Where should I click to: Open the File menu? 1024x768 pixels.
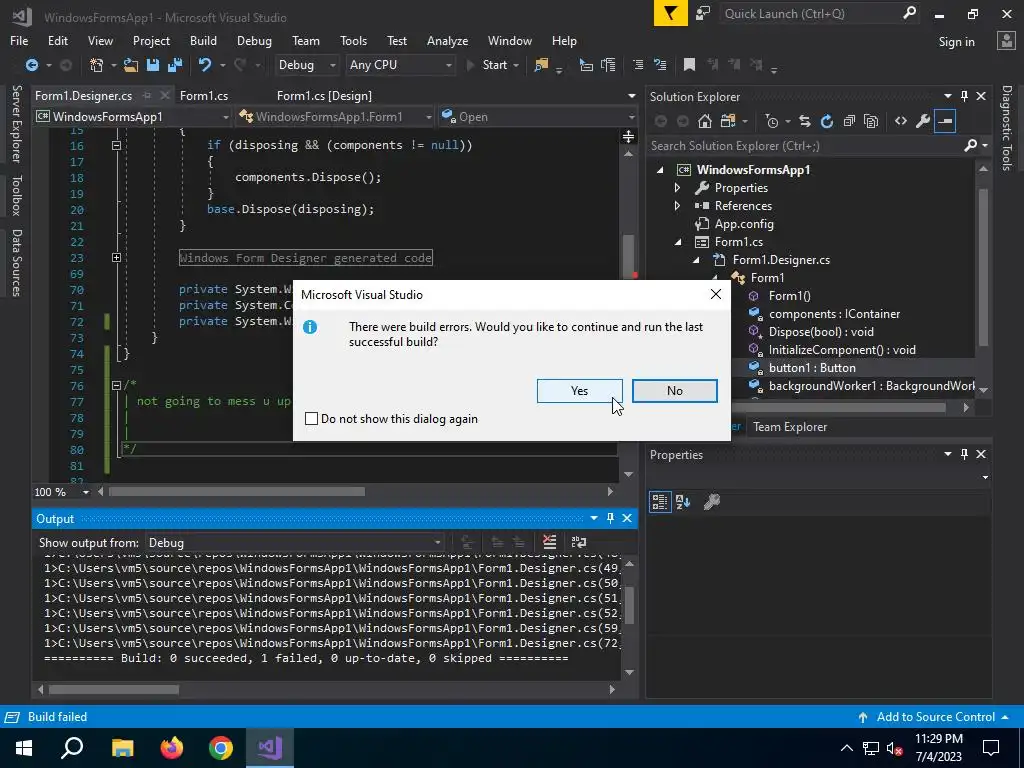tap(19, 40)
